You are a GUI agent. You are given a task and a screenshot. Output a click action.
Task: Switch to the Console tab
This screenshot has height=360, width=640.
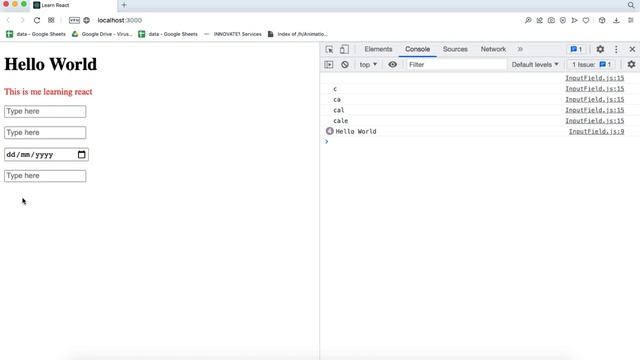pyautogui.click(x=417, y=49)
